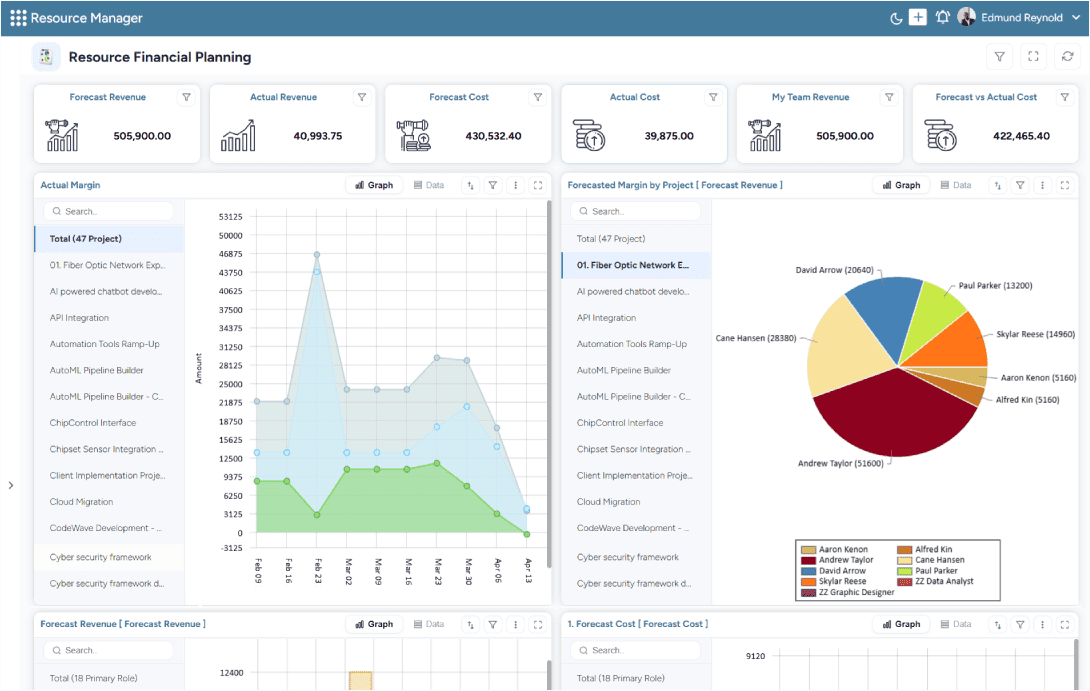Click Actual Margin panel vertical scrollbar
The height and width of the screenshot is (691, 1090).
click(x=549, y=382)
